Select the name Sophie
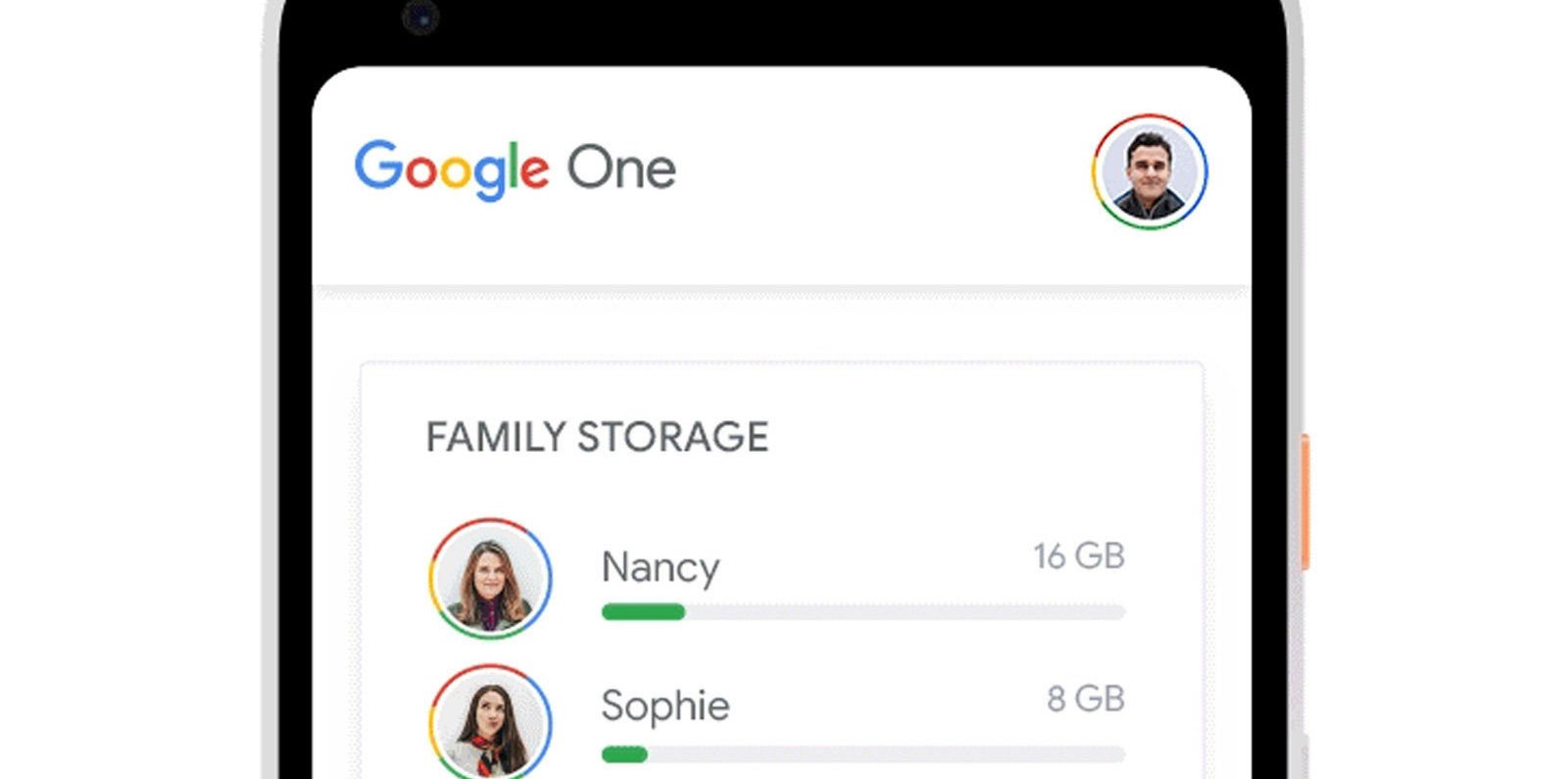Image resolution: width=1568 pixels, height=779 pixels. coord(665,706)
